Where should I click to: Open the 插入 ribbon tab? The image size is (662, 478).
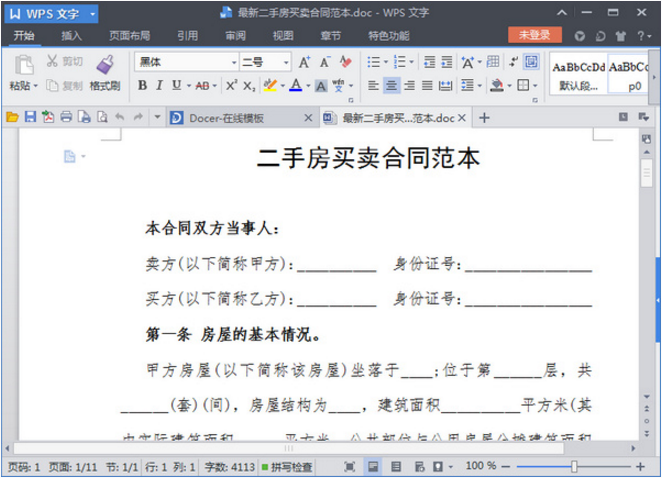[71, 36]
